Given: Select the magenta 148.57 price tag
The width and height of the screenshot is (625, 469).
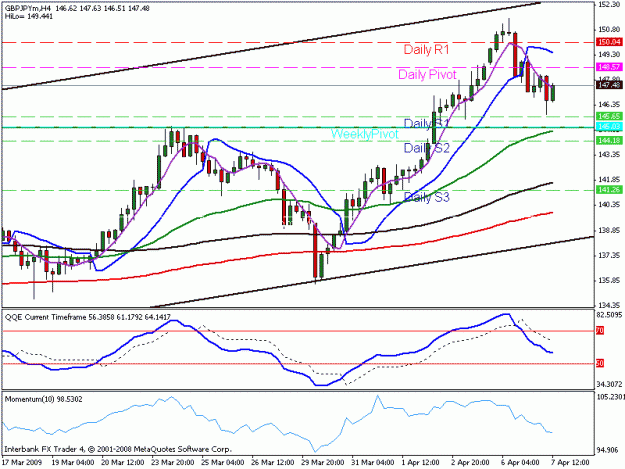Looking at the screenshot, I should click(609, 67).
